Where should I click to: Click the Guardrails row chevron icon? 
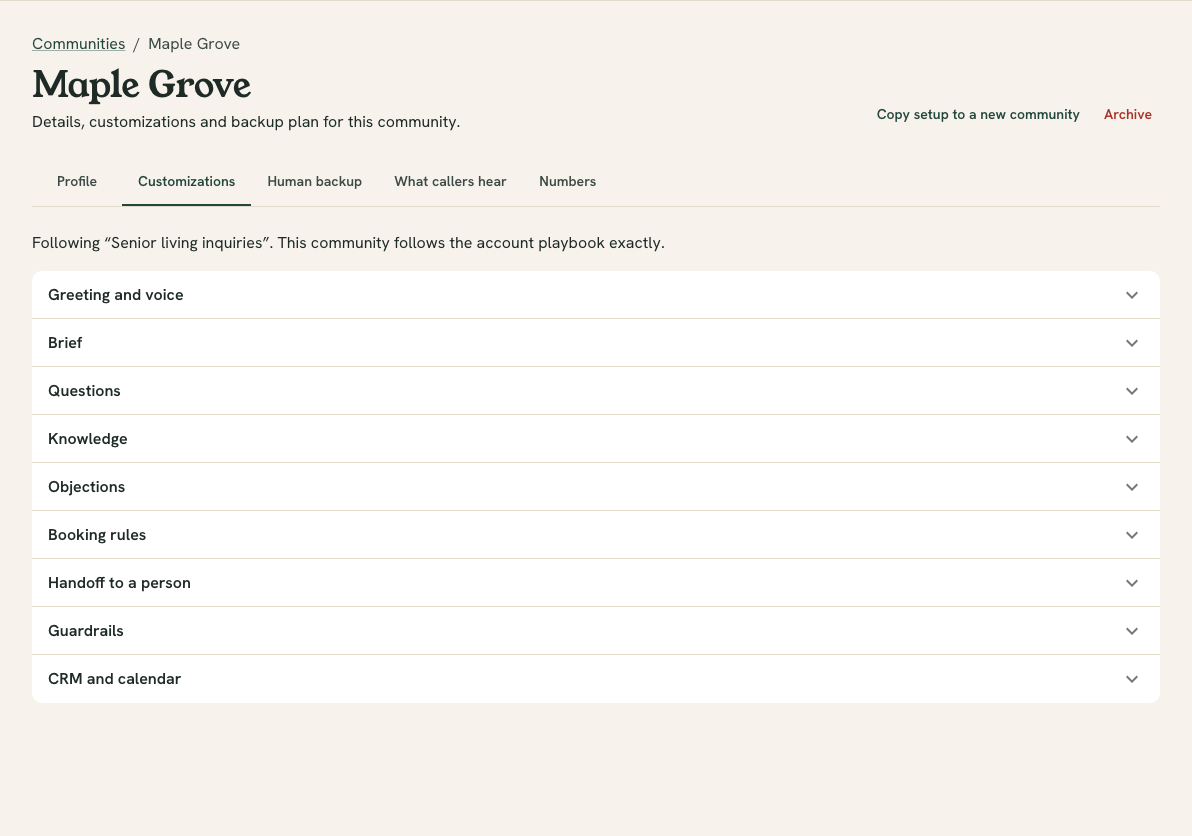[x=1132, y=631]
